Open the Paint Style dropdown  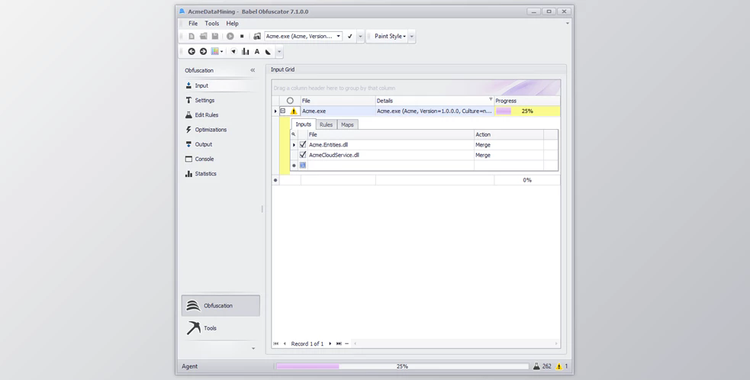click(390, 36)
